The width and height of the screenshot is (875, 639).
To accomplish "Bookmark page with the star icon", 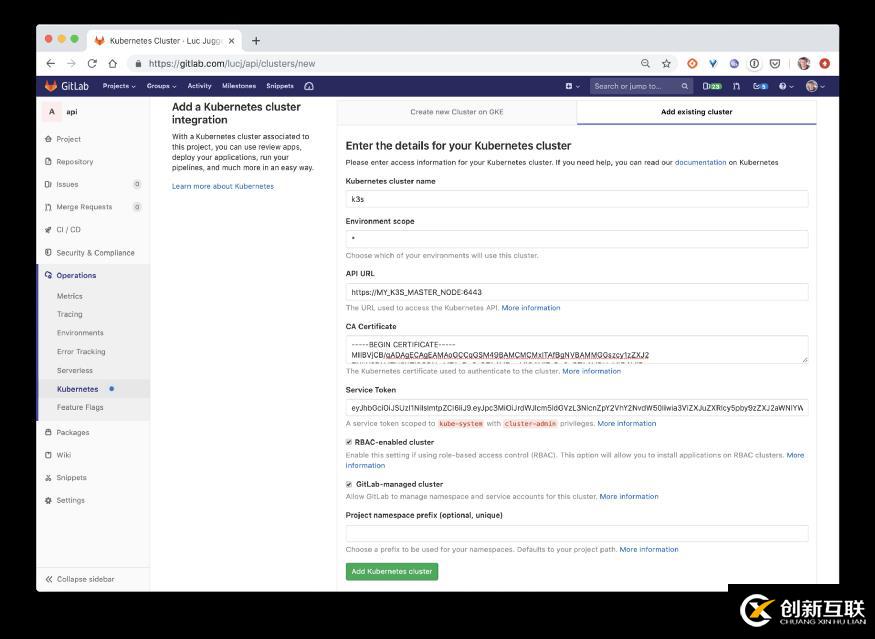I will tap(666, 63).
